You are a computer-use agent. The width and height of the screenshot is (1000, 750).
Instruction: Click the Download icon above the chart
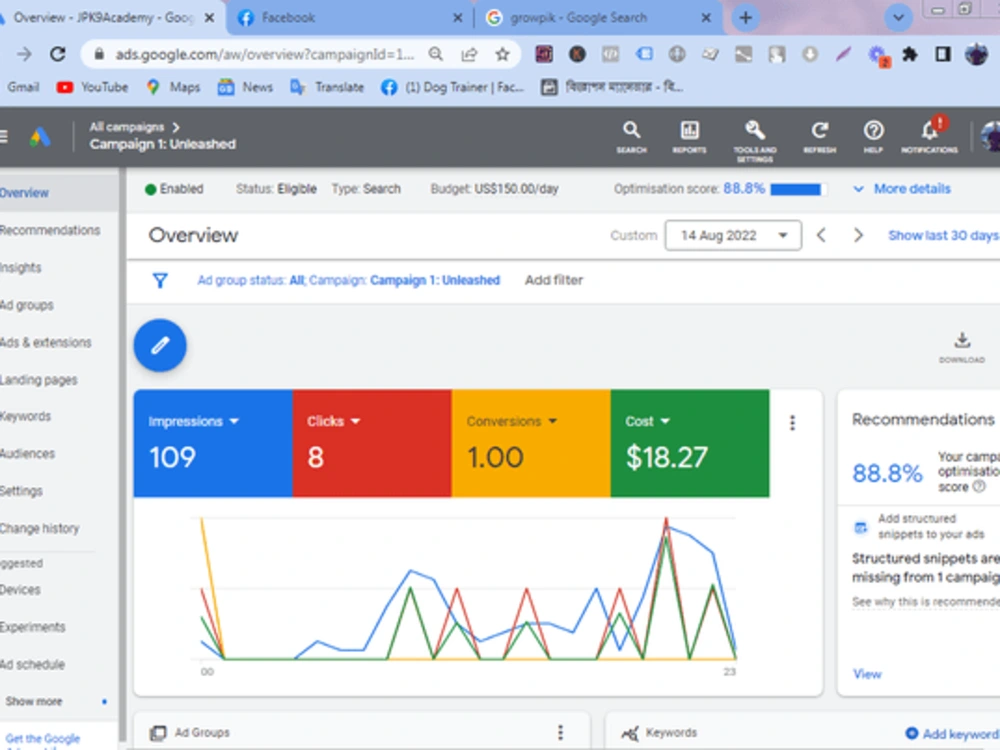(962, 347)
